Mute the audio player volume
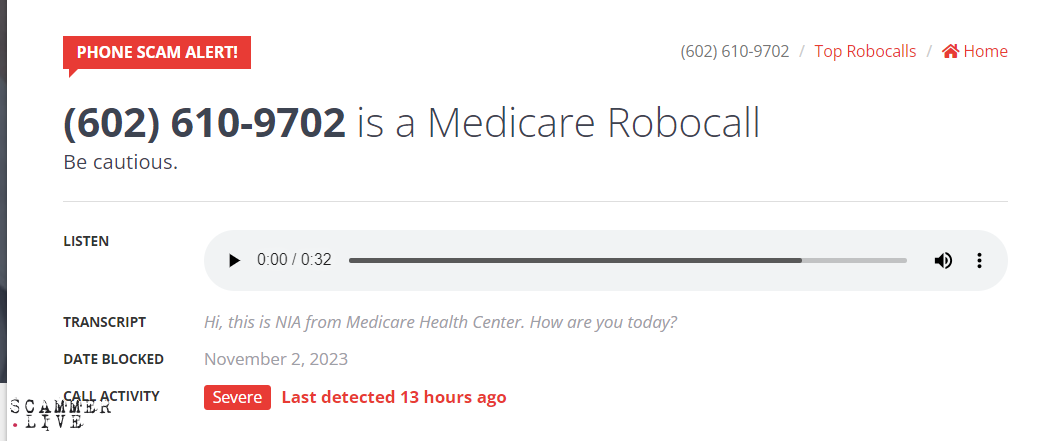Screen dimensions: 1057x441 pyautogui.click(x=943, y=260)
